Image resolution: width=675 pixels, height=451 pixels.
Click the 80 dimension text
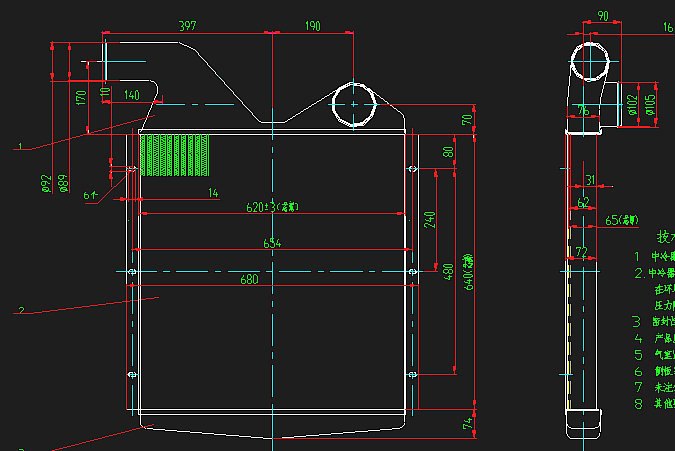(449, 152)
